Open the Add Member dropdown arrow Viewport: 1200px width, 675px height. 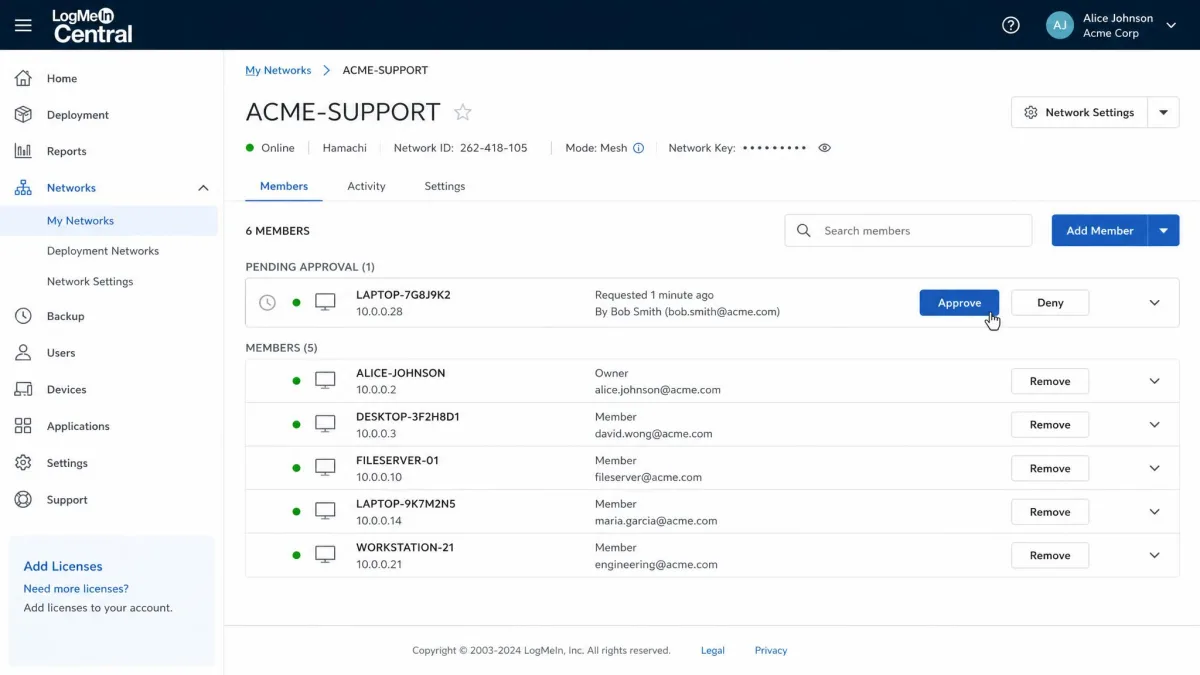point(1164,230)
